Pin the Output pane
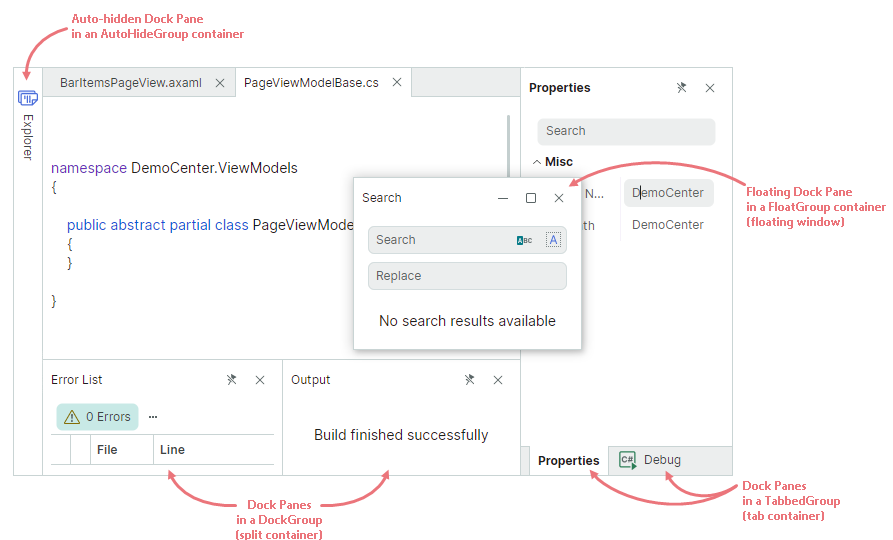The image size is (893, 540). [469, 380]
